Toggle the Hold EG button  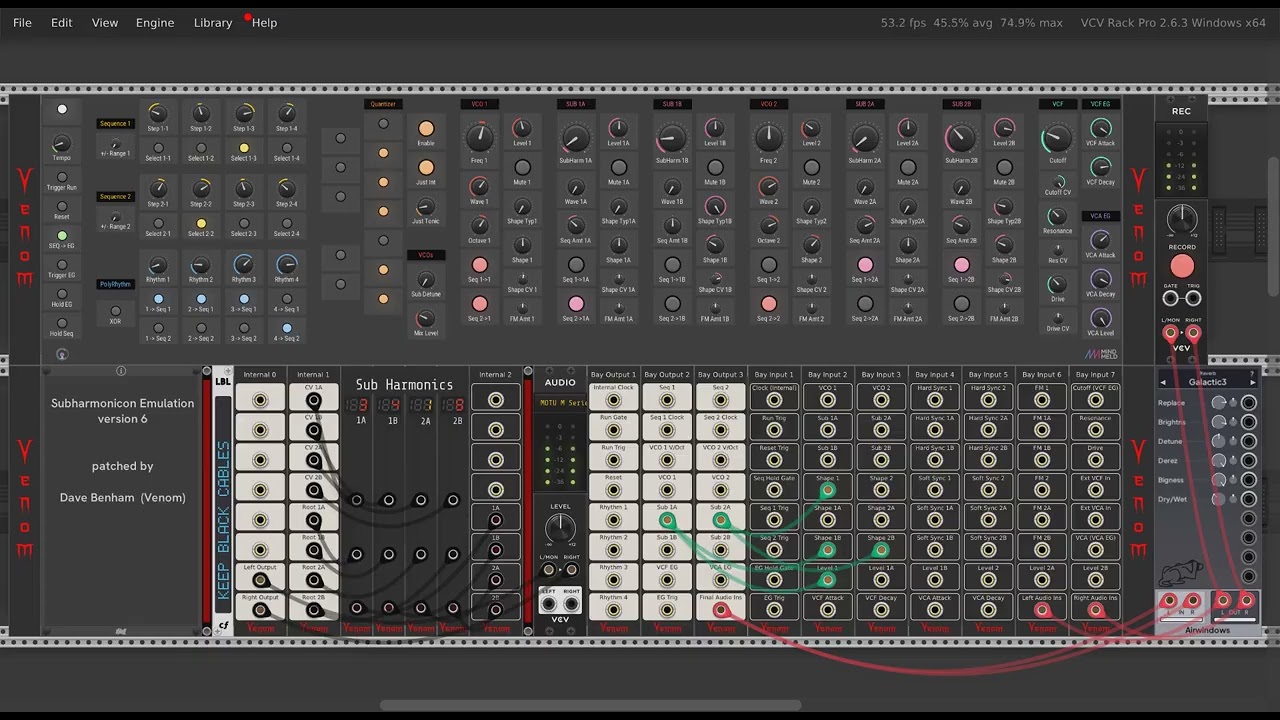point(62,294)
